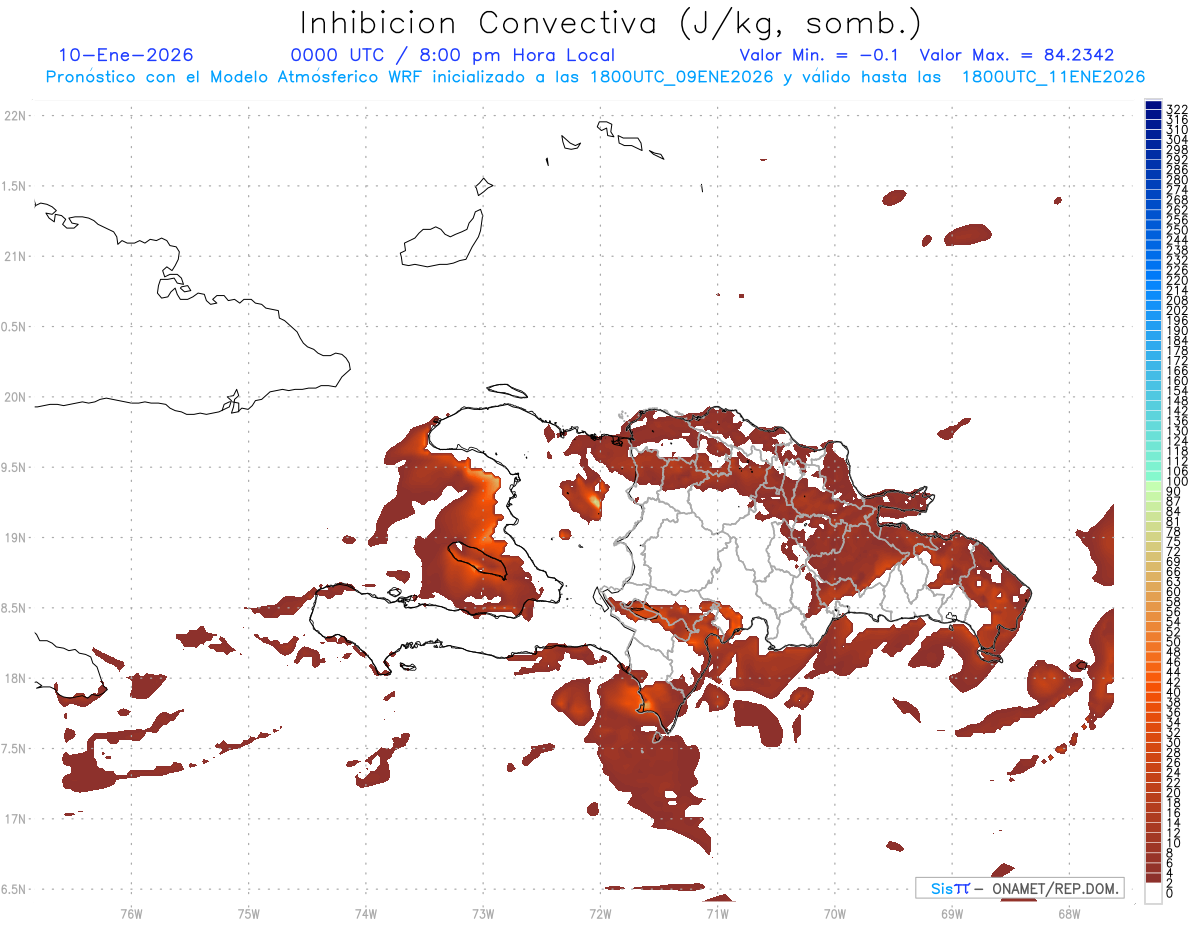Click the "1800UTC_11ENE2026" valid-until timestamp
This screenshot has width=1200, height=927.
click(1053, 77)
